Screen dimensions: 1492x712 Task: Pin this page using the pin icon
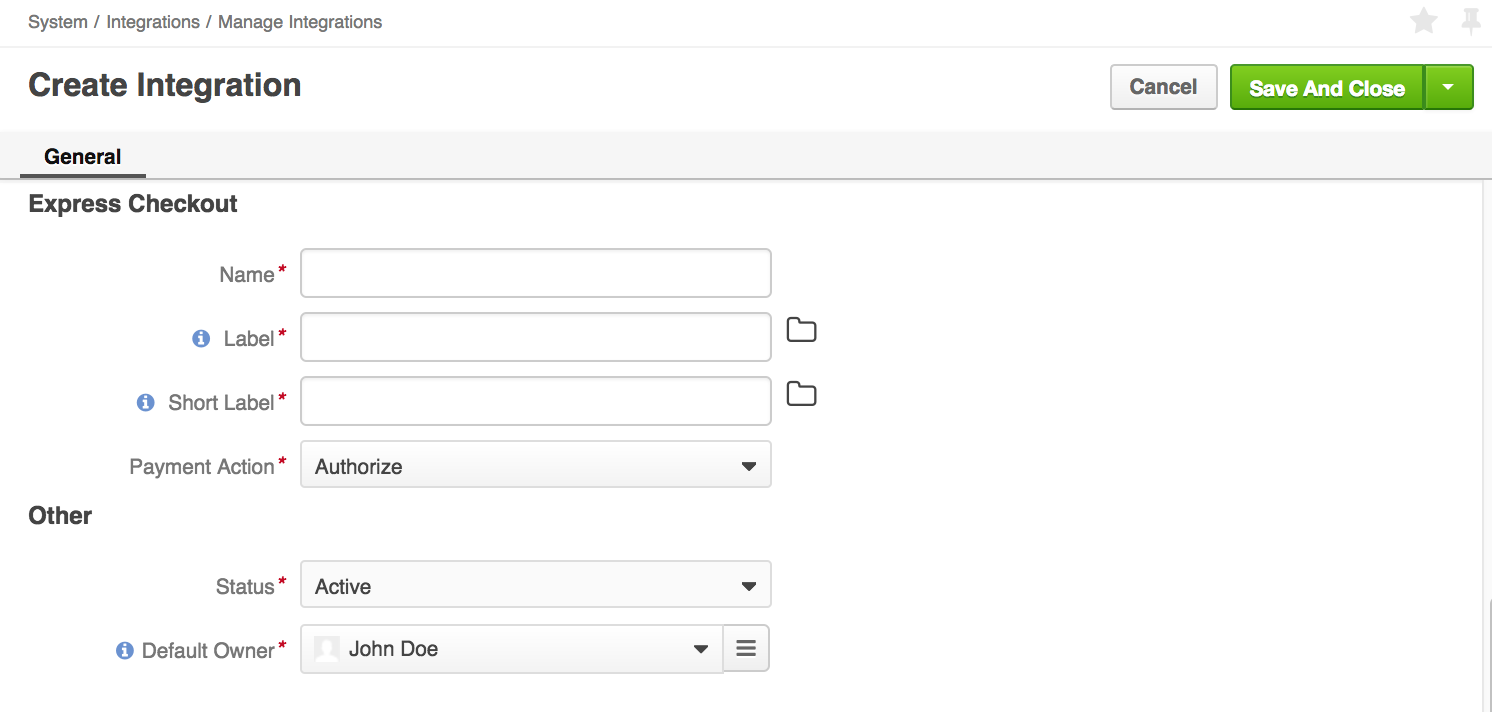1470,21
